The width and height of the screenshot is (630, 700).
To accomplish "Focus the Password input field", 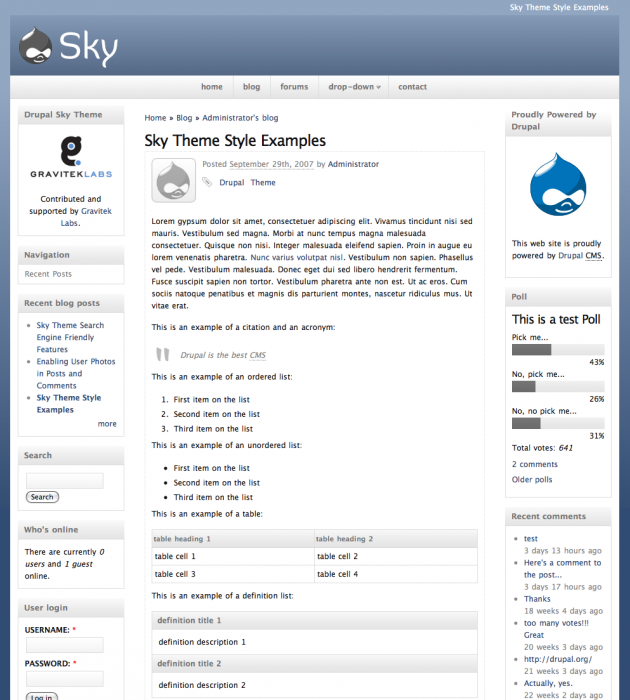I will (65, 679).
